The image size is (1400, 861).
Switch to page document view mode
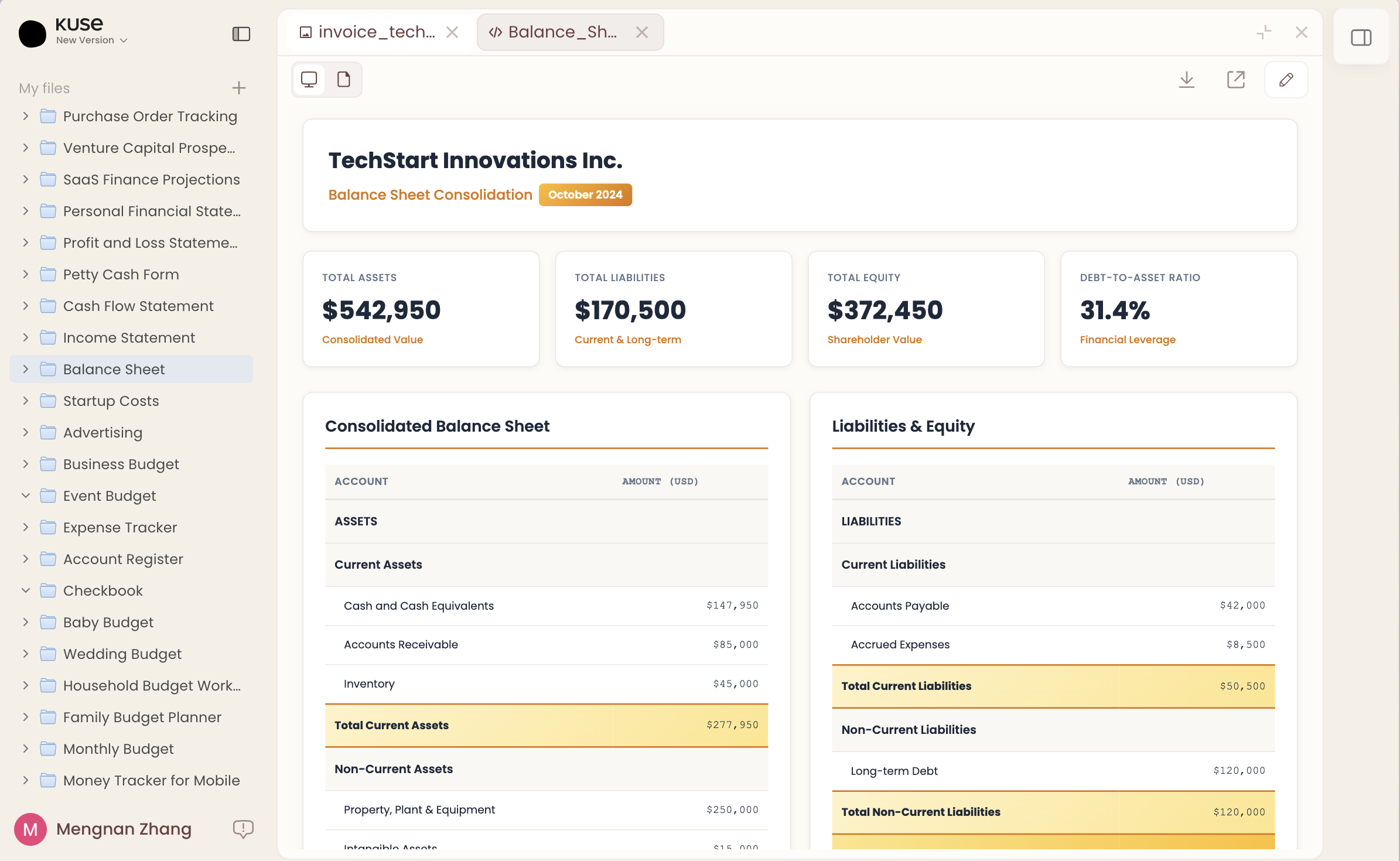[344, 80]
